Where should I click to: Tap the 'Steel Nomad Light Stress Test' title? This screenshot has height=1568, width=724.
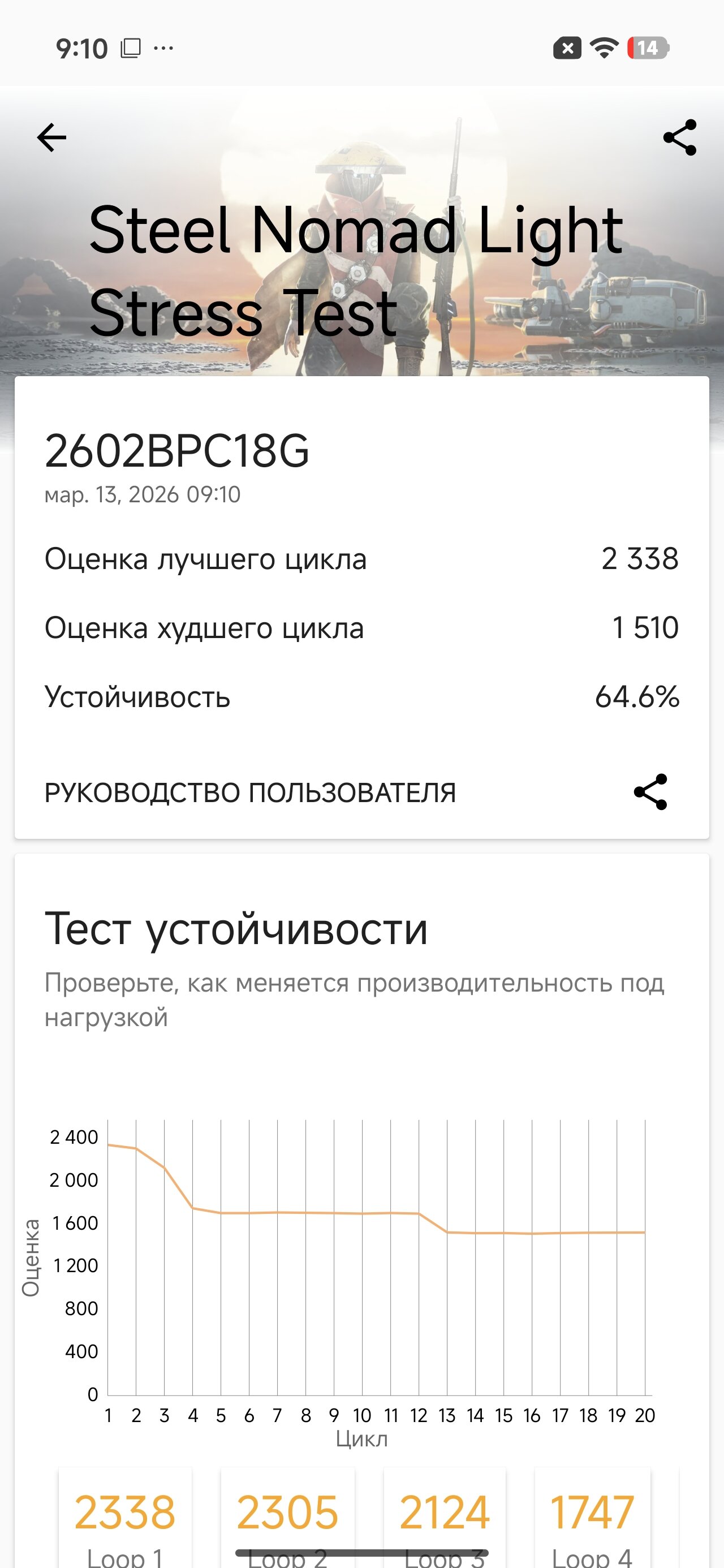pyautogui.click(x=356, y=271)
